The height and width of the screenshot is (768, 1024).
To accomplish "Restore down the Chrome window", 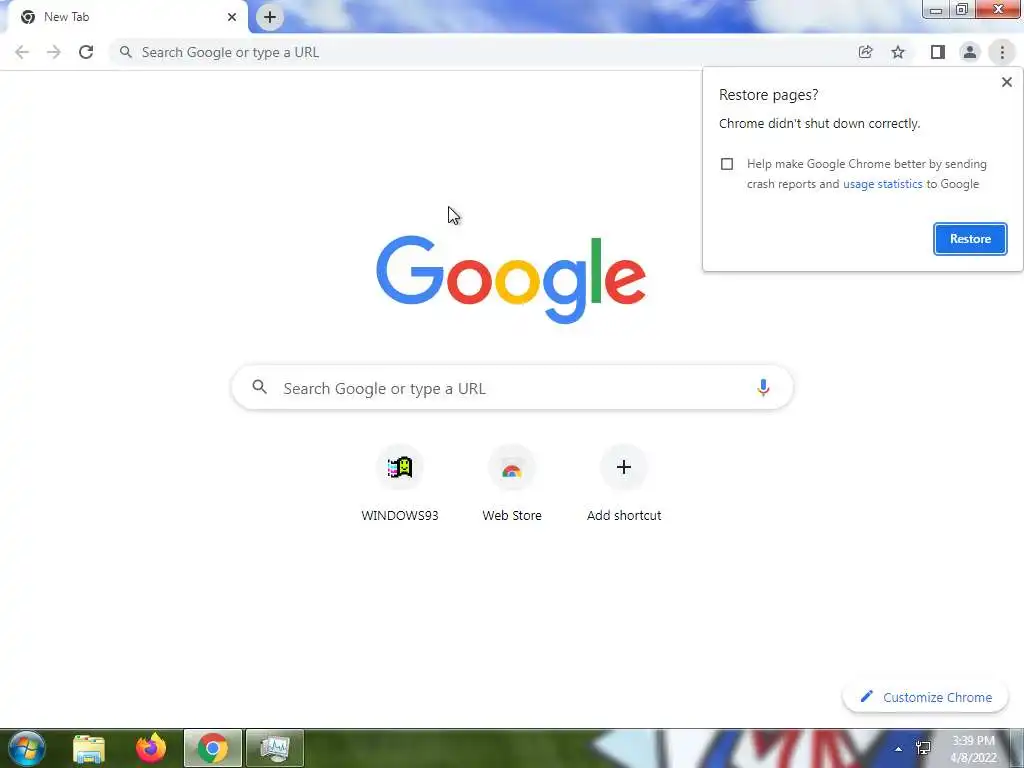I will point(961,9).
